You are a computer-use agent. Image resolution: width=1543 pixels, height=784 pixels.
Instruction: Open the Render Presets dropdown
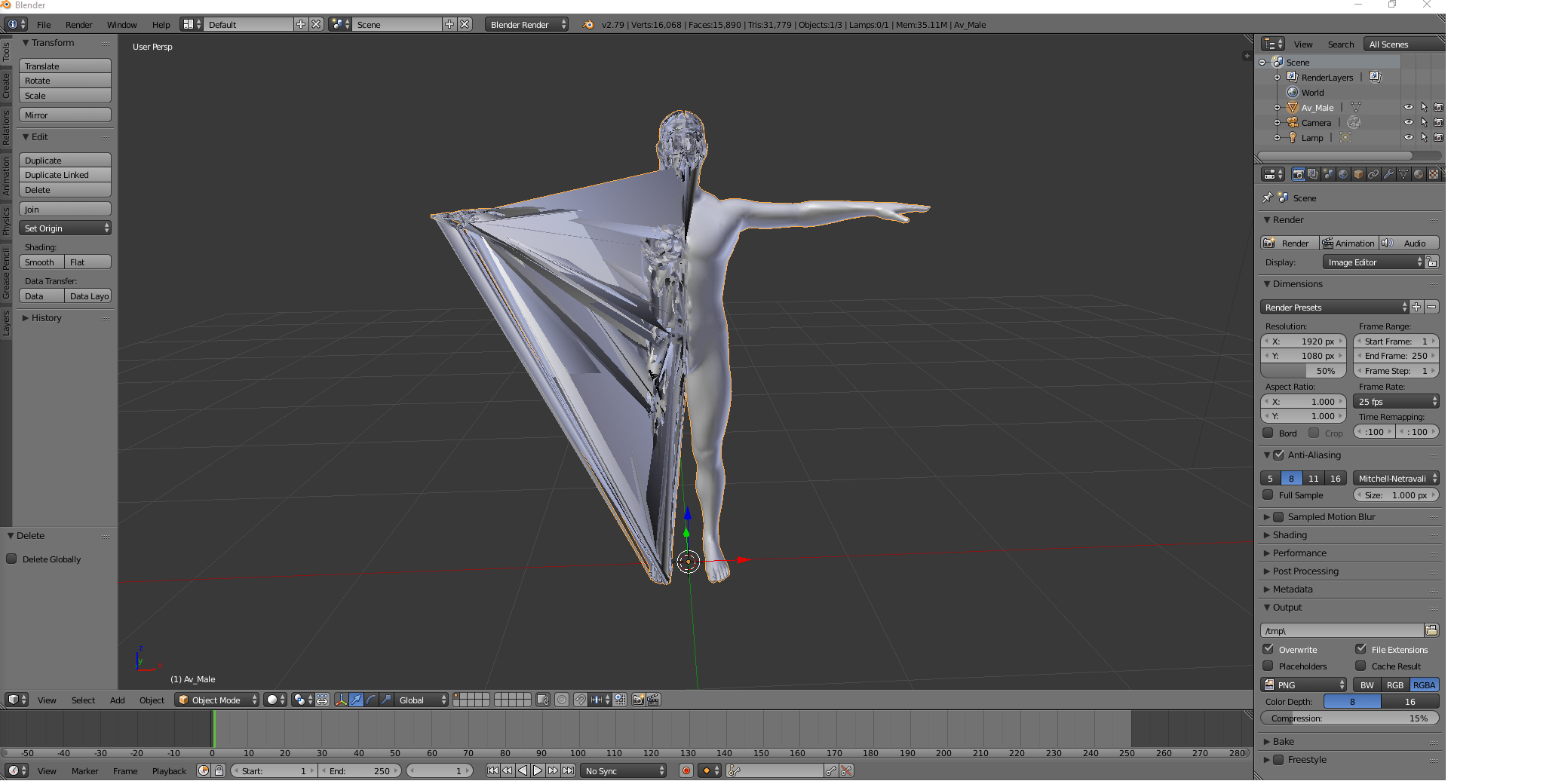click(x=1334, y=307)
